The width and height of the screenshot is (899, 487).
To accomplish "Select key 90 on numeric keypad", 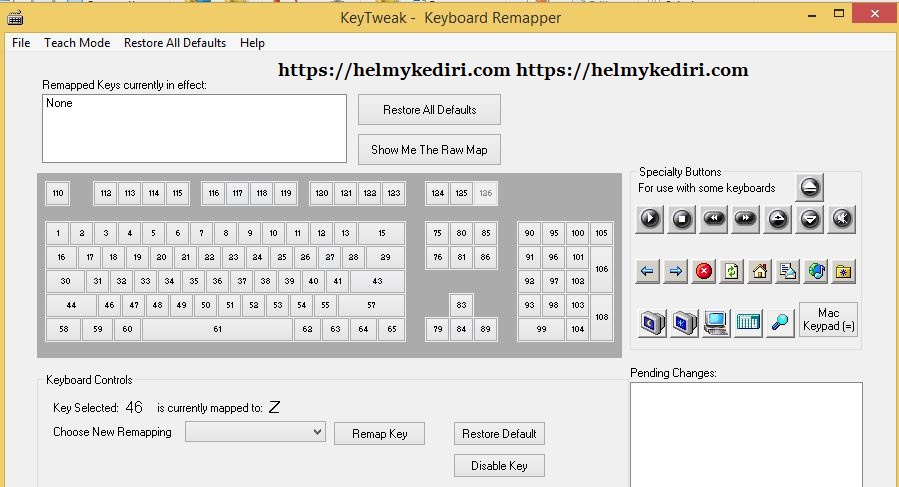I will (x=529, y=233).
